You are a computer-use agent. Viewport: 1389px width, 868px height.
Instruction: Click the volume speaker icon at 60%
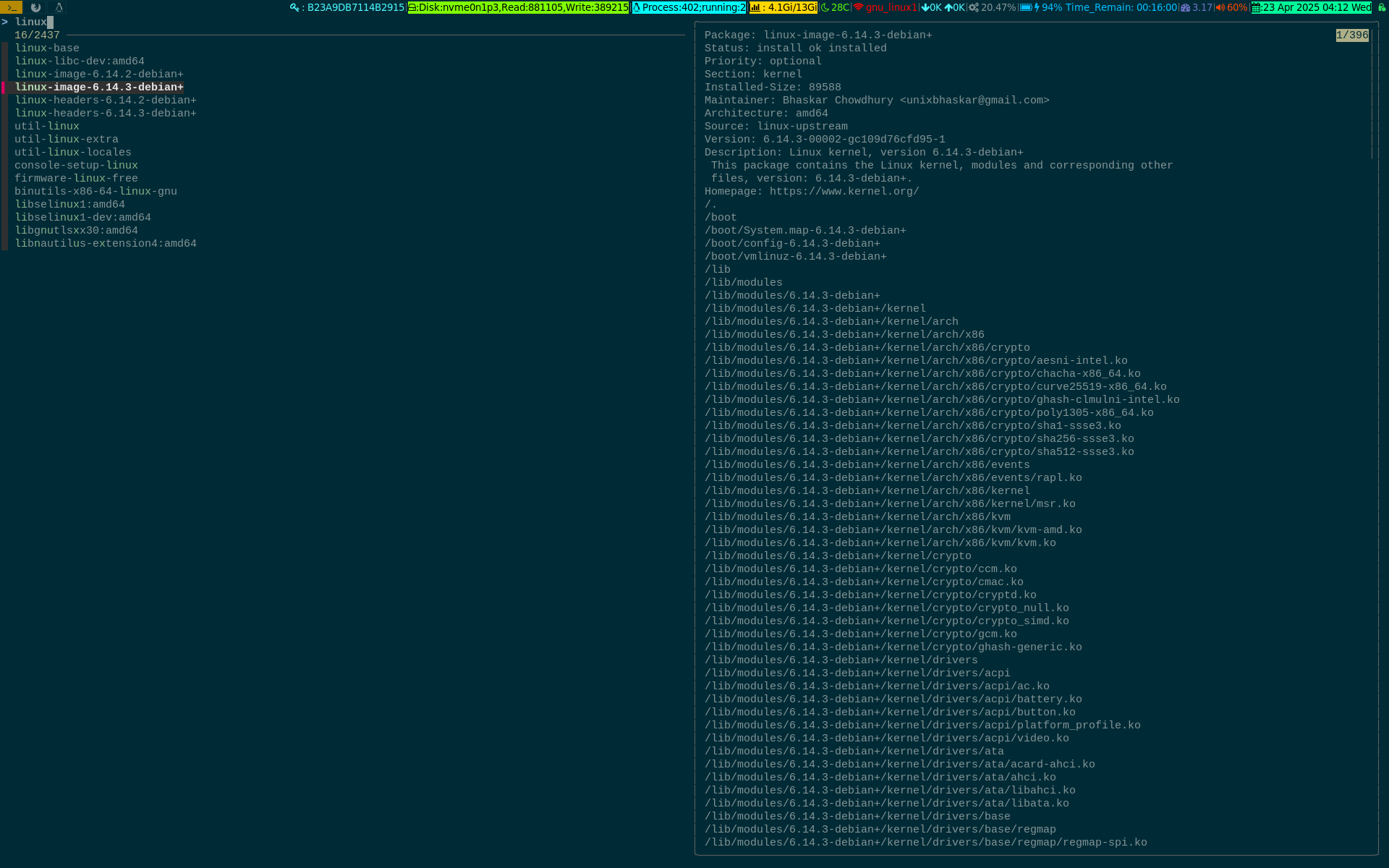1220,7
